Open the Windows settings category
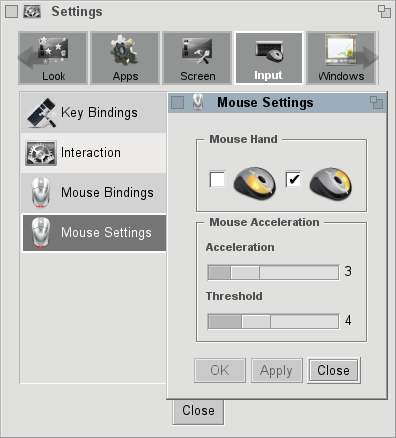This screenshot has width=396, height=438. coord(341,58)
